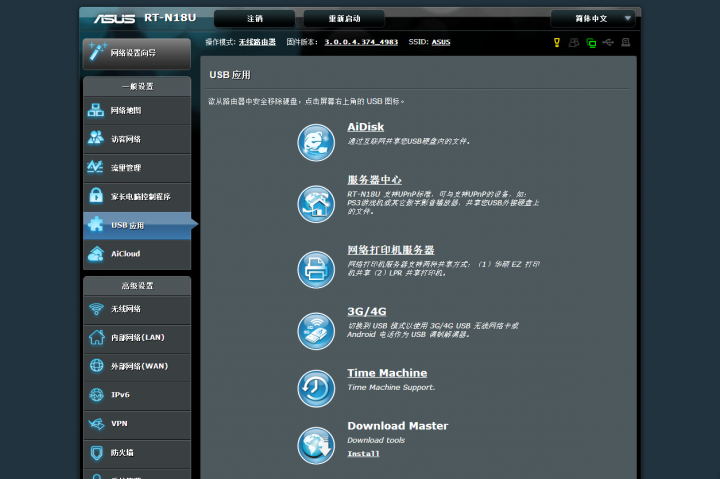Screen dimensions: 720x479
Task: Click the Server Center (服务器中心) house icon
Action: (316, 204)
